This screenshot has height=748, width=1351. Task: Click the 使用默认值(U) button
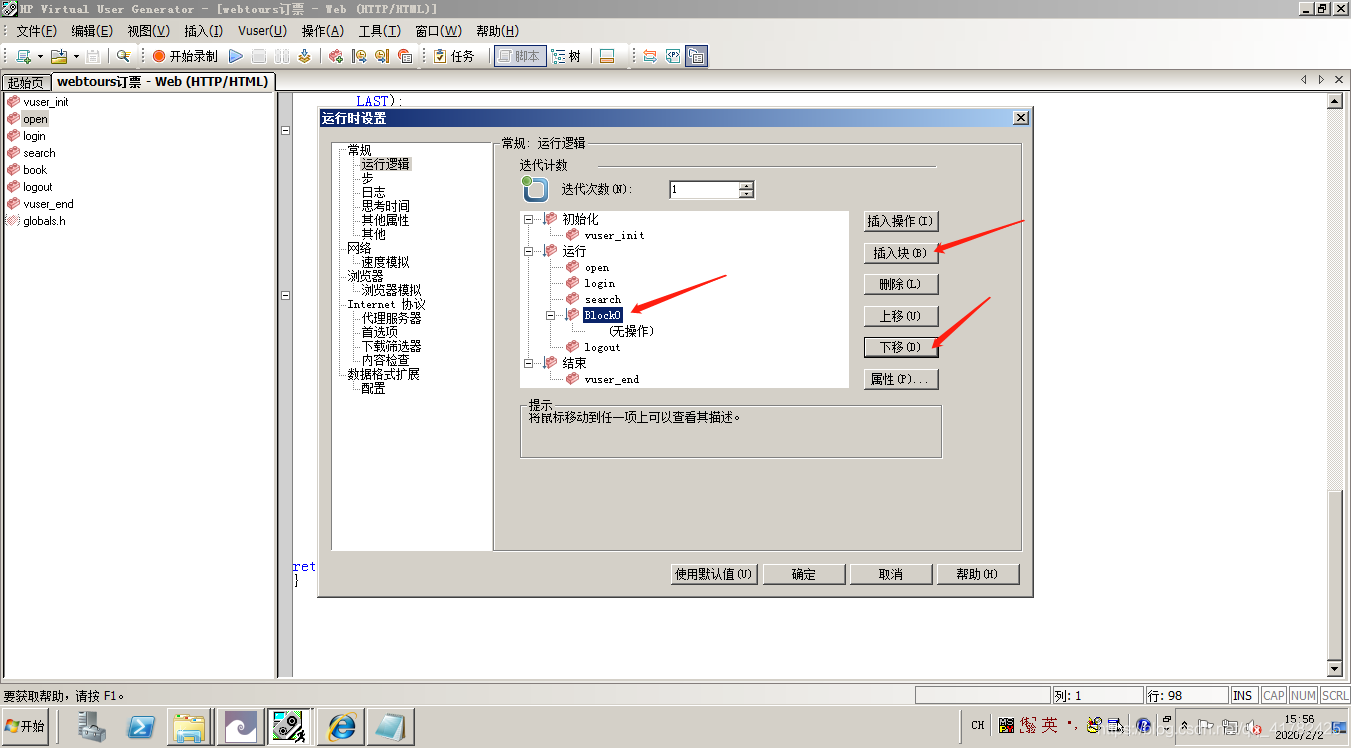[x=714, y=574]
